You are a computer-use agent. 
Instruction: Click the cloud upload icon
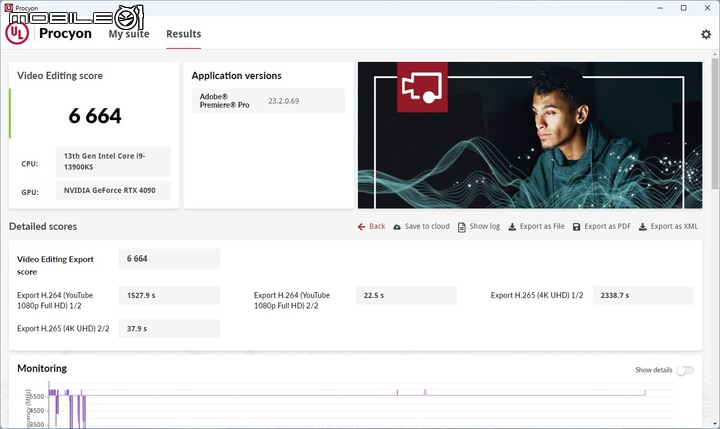point(397,227)
